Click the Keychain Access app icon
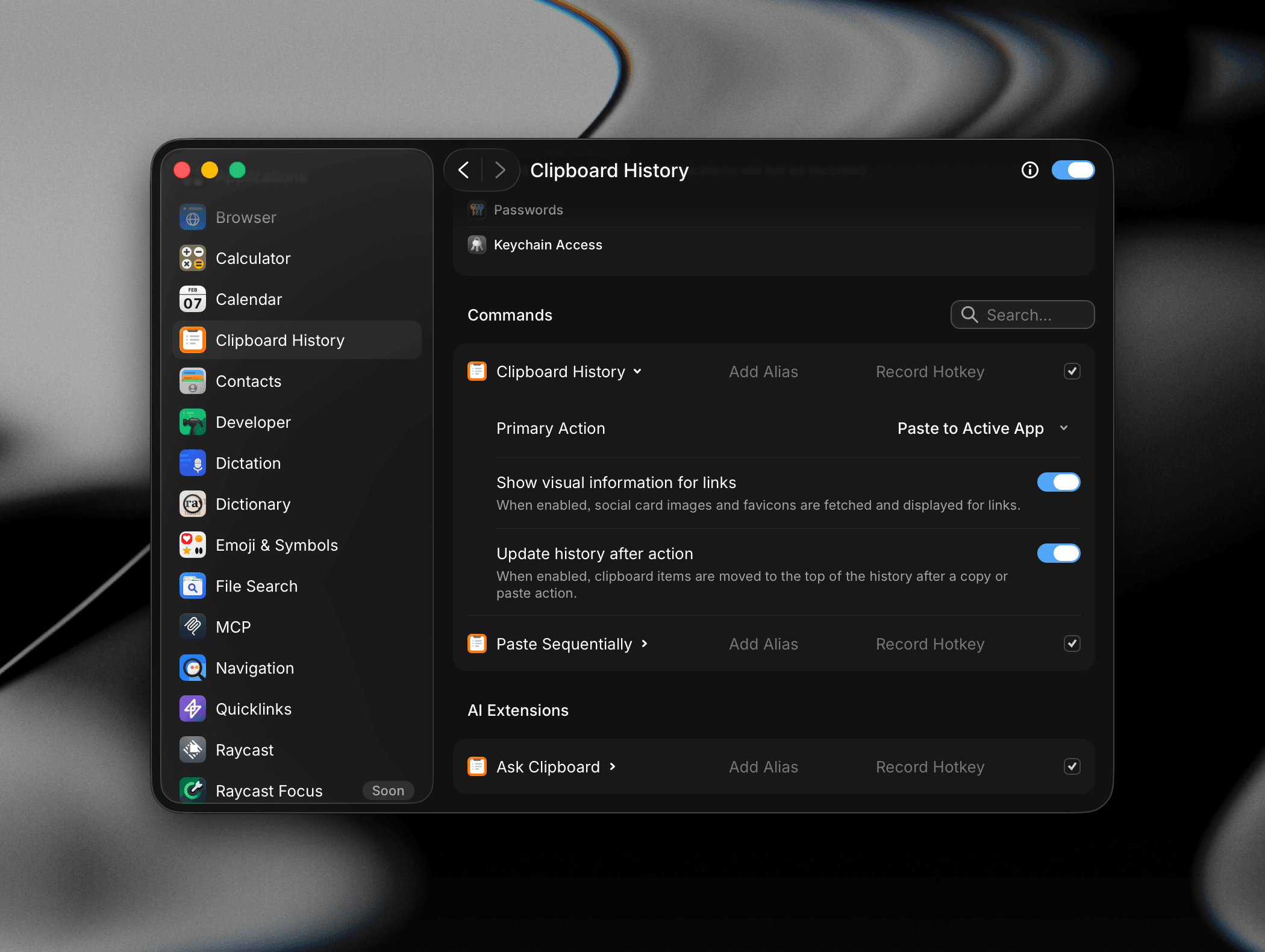Viewport: 1265px width, 952px height. 477,245
